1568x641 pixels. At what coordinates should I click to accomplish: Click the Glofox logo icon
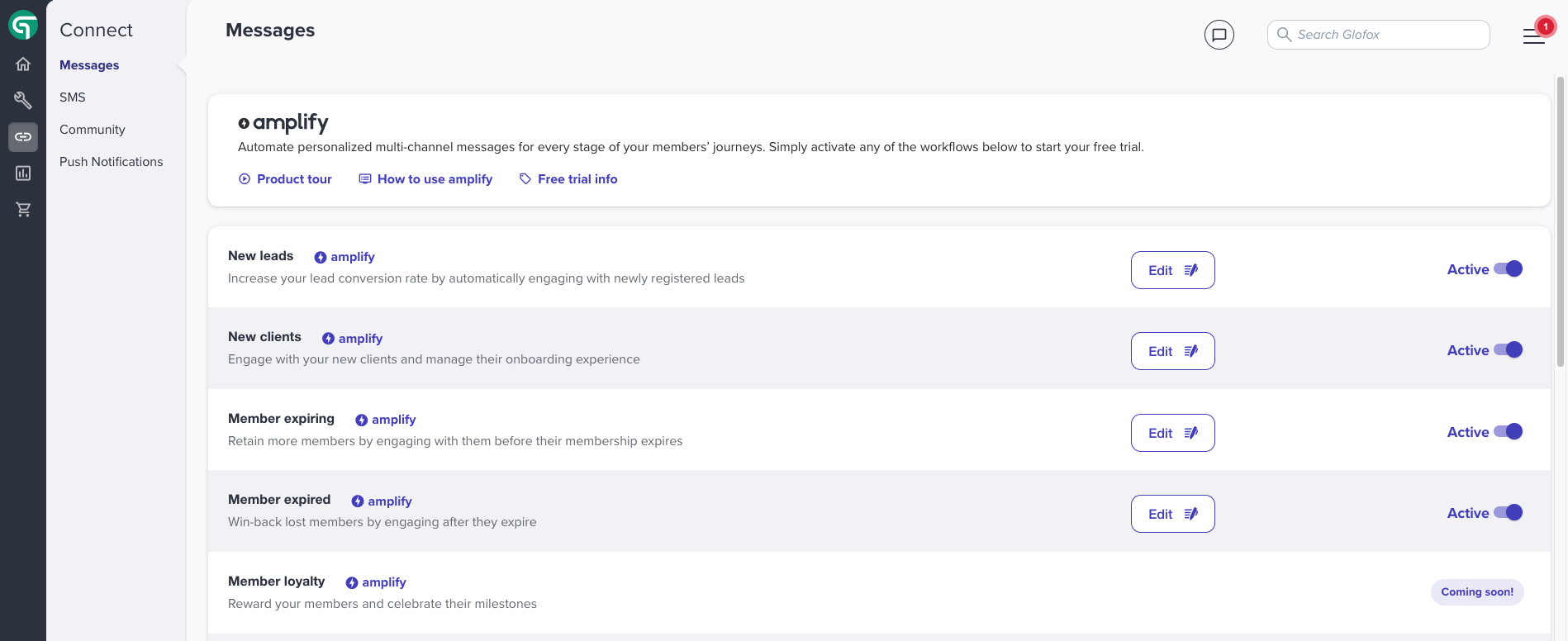(x=23, y=26)
